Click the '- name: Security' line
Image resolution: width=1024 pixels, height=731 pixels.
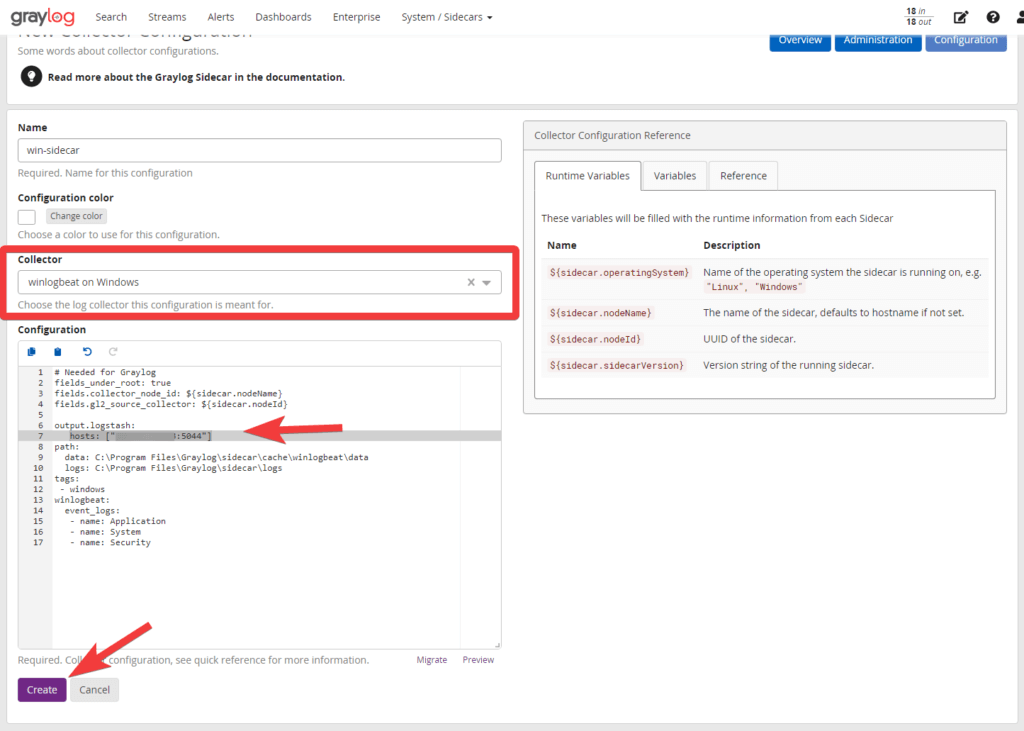pyautogui.click(x=110, y=542)
